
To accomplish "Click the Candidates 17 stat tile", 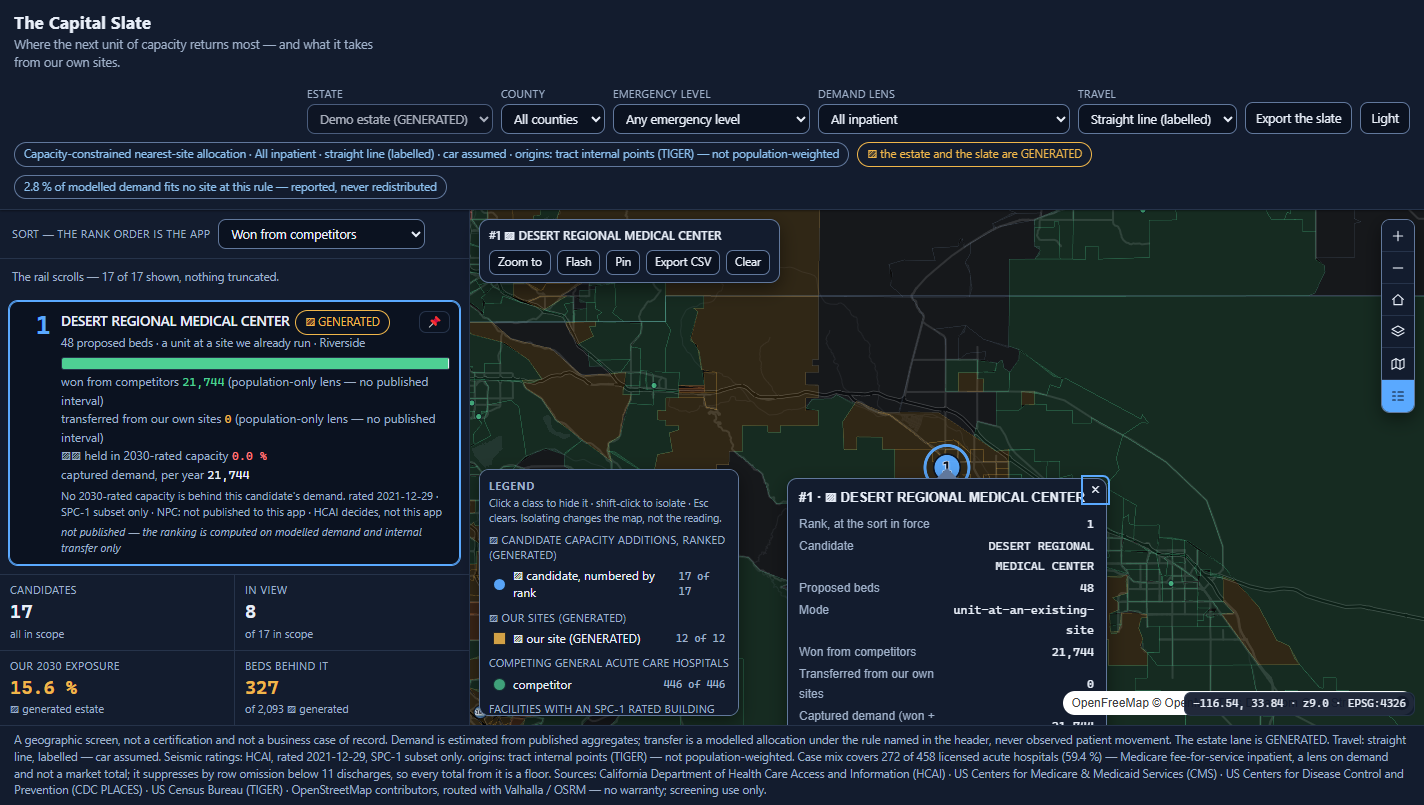I will tap(117, 612).
